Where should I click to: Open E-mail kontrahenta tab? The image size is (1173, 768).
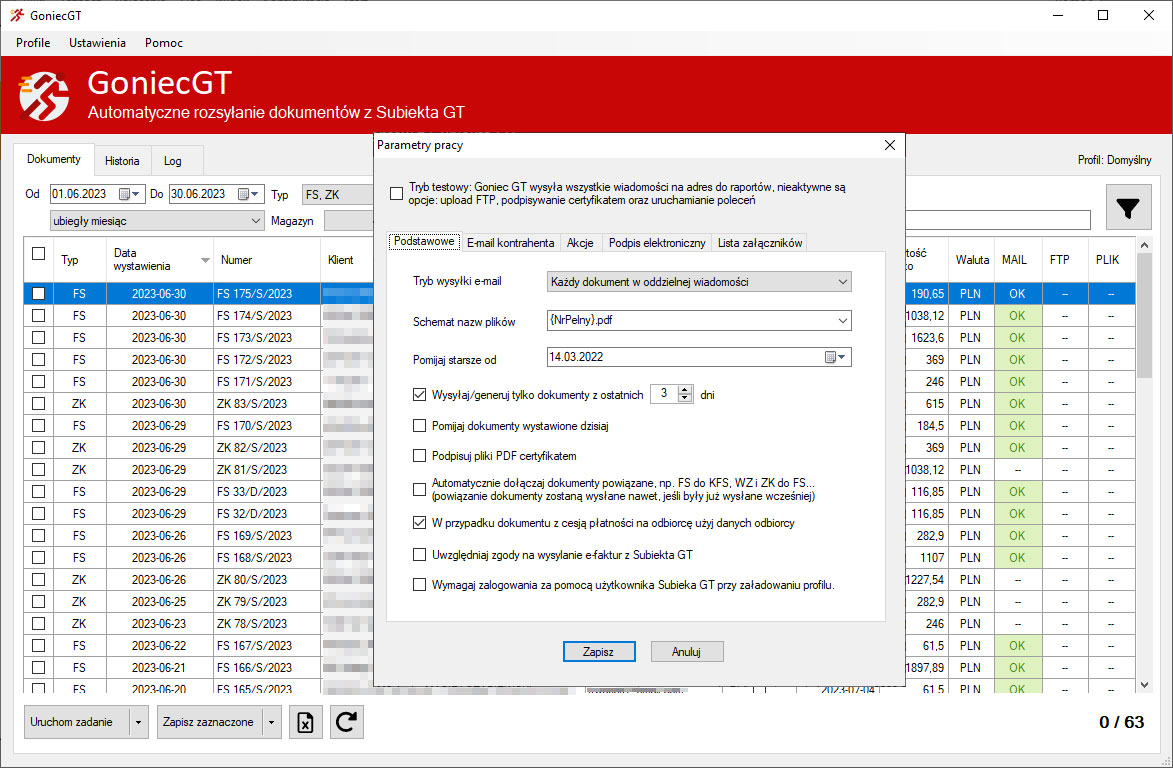tap(510, 243)
